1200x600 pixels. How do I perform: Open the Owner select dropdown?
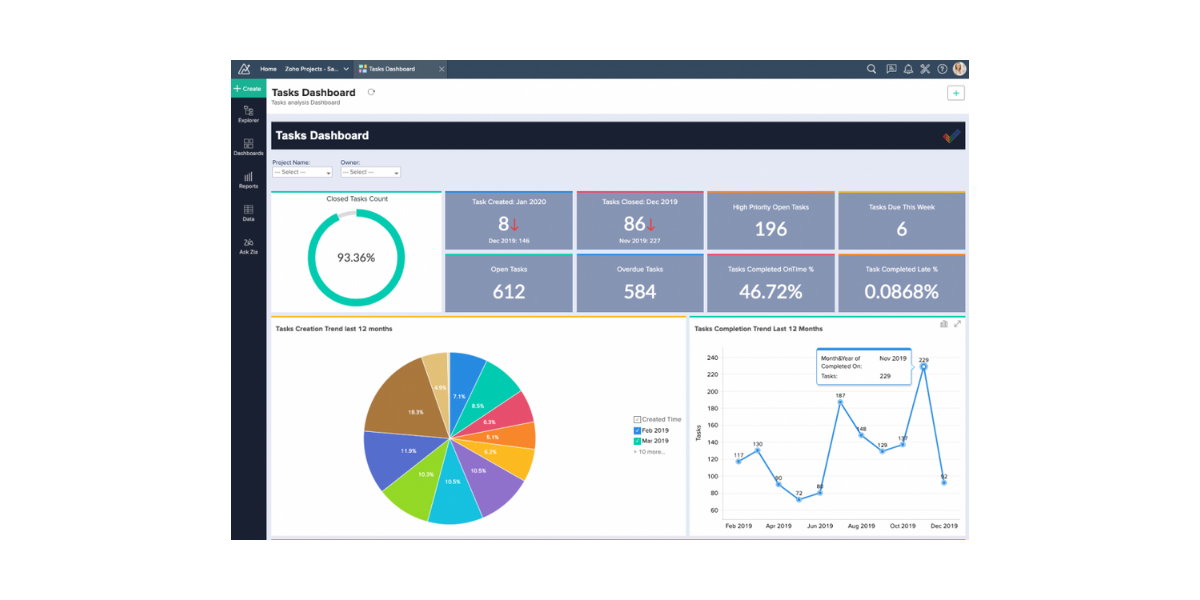coord(373,172)
